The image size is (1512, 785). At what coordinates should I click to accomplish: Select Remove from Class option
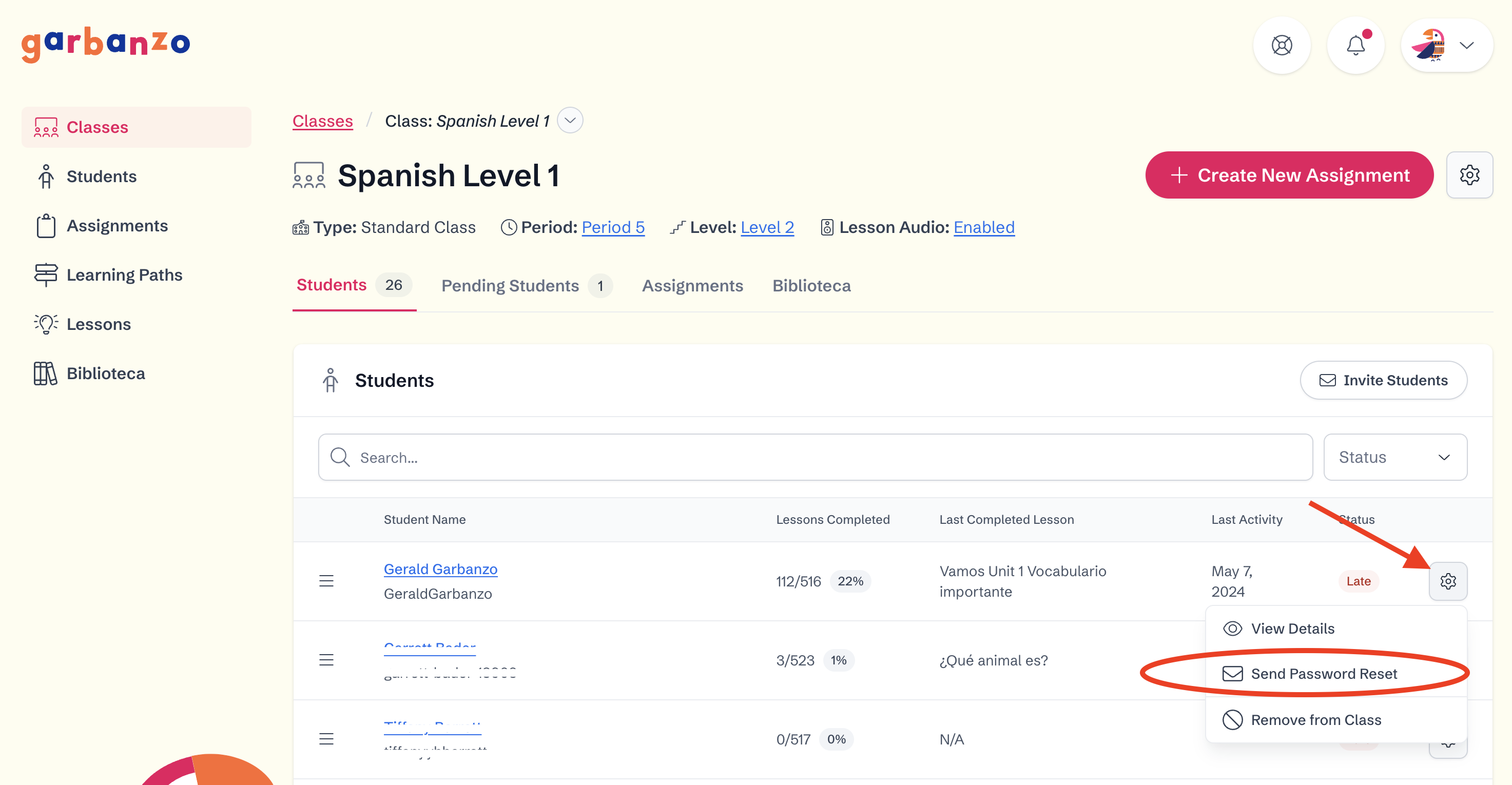click(x=1315, y=719)
